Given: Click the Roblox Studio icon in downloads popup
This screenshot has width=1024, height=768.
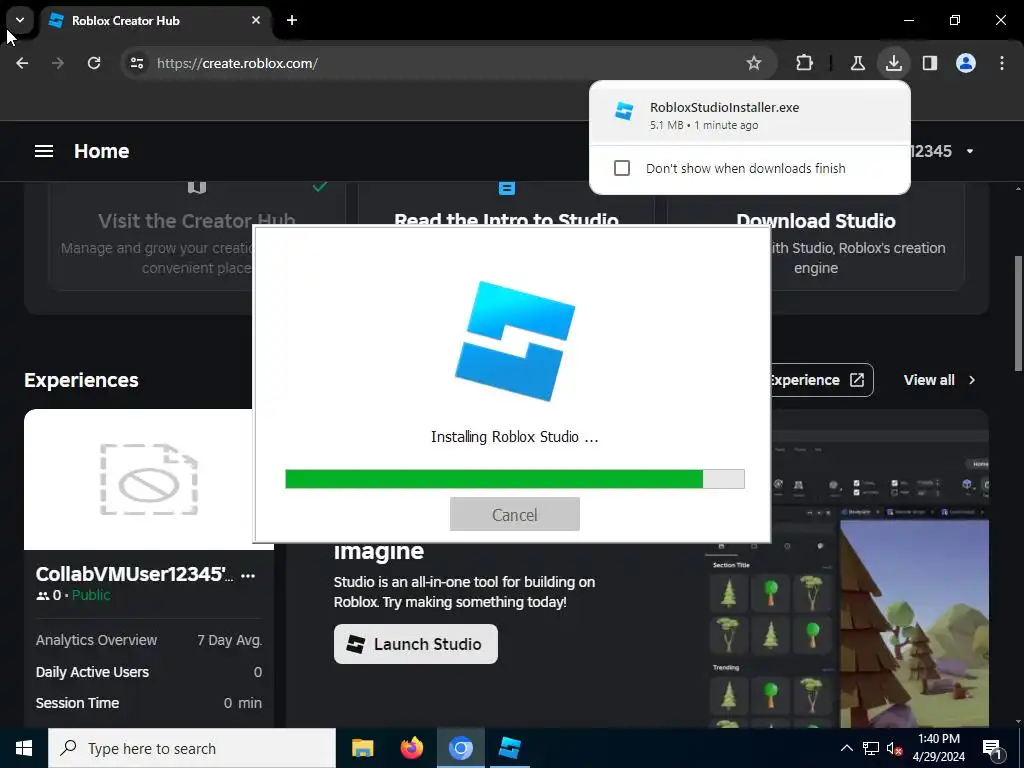Looking at the screenshot, I should pos(624,112).
